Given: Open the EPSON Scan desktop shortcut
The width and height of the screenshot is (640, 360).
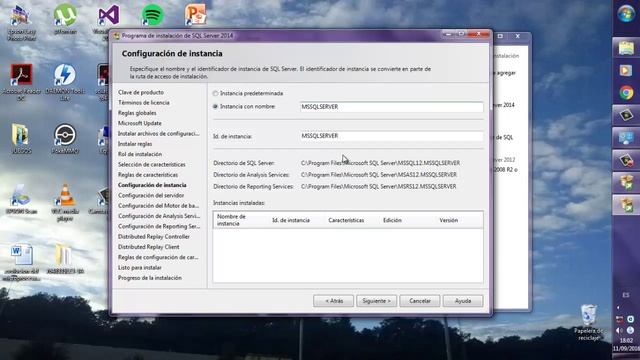Looking at the screenshot, I should click(x=21, y=199).
